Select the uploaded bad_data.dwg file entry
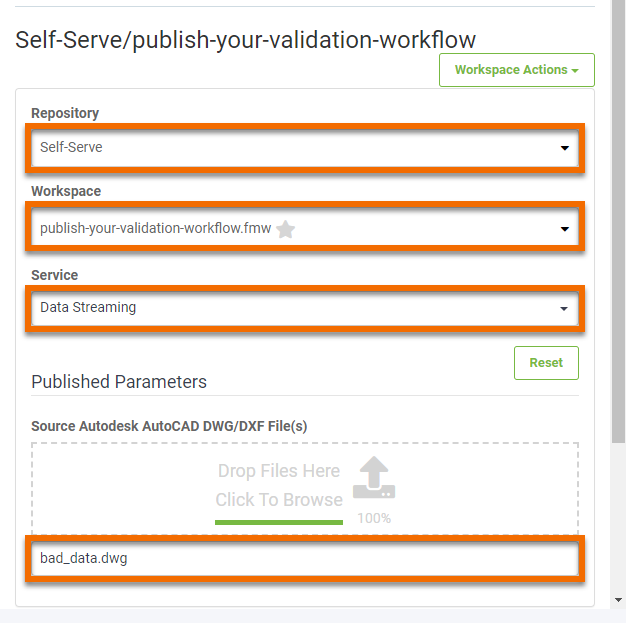Screen dimensions: 626x623 (304, 559)
